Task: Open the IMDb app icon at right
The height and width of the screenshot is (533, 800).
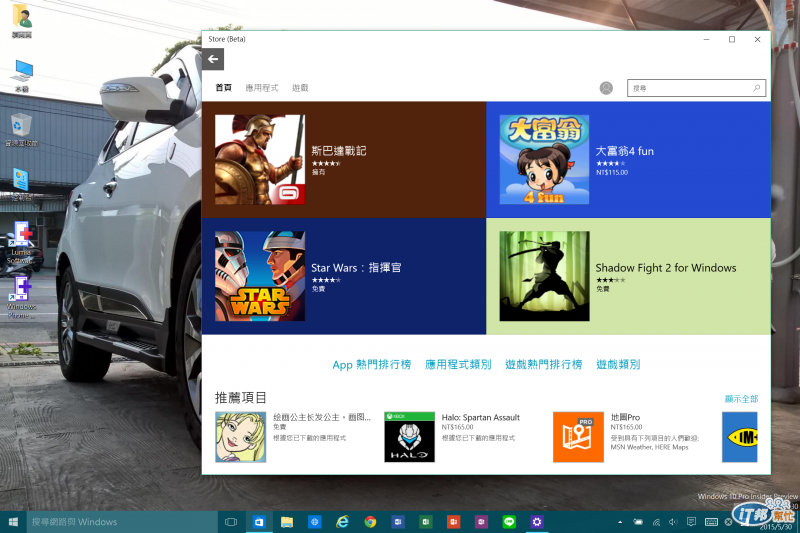Action: pyautogui.click(x=740, y=437)
